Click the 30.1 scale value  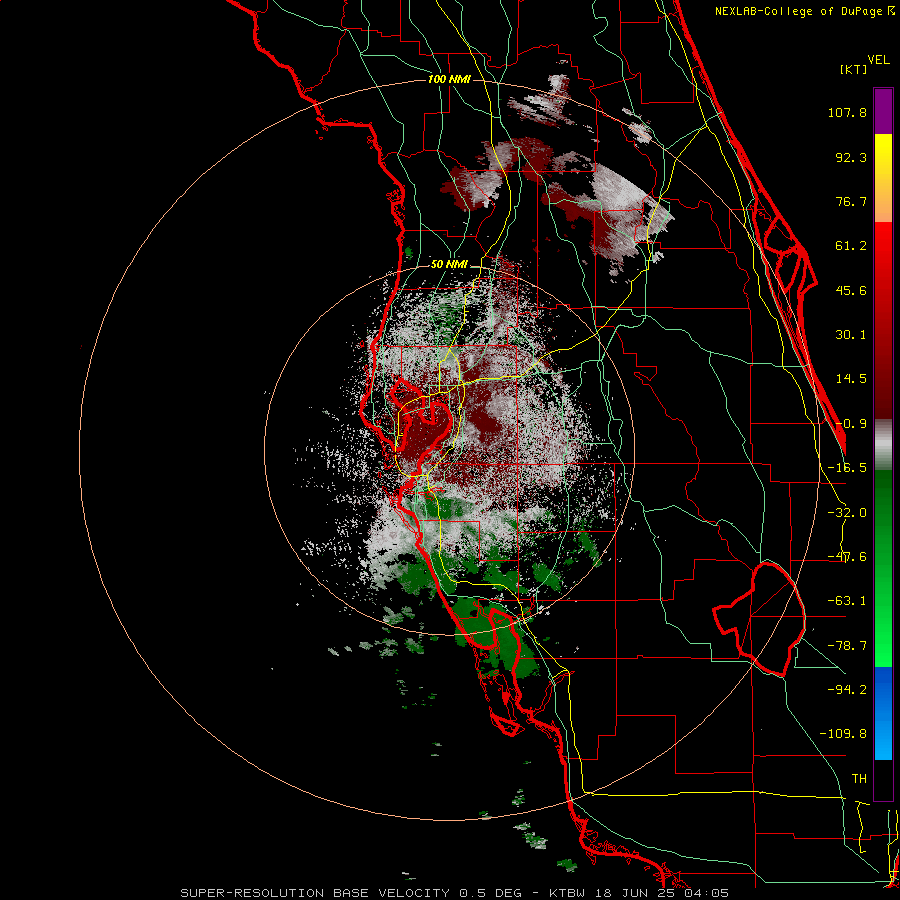(x=851, y=335)
